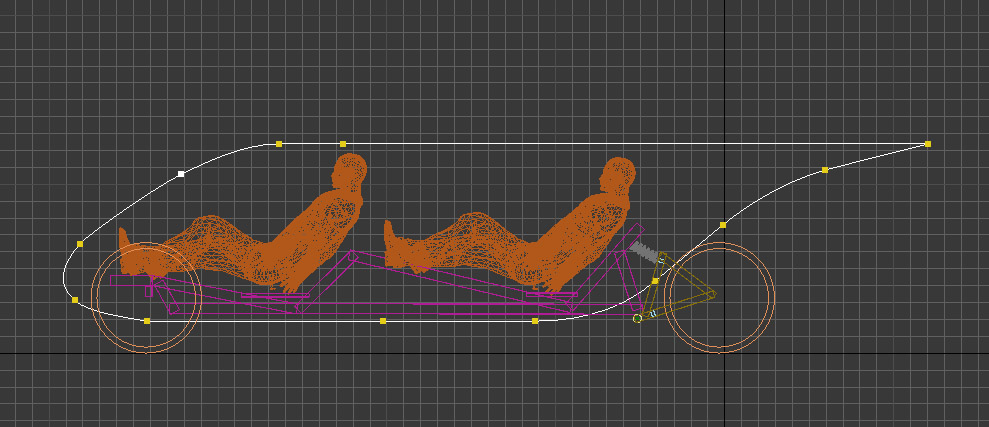Image resolution: width=989 pixels, height=427 pixels.
Task: Select the lower vertex on the nose curve
Action: click(x=75, y=299)
